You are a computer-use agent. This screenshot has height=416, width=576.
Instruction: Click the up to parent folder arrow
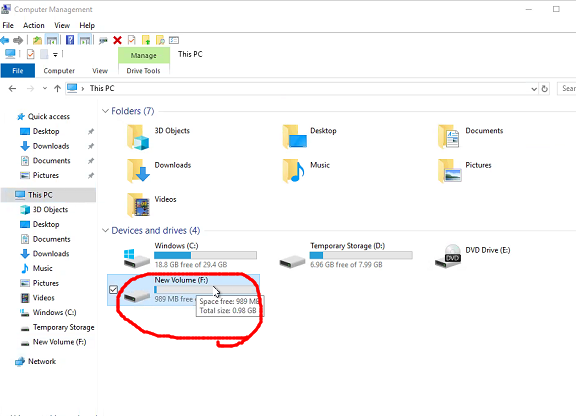[57, 89]
